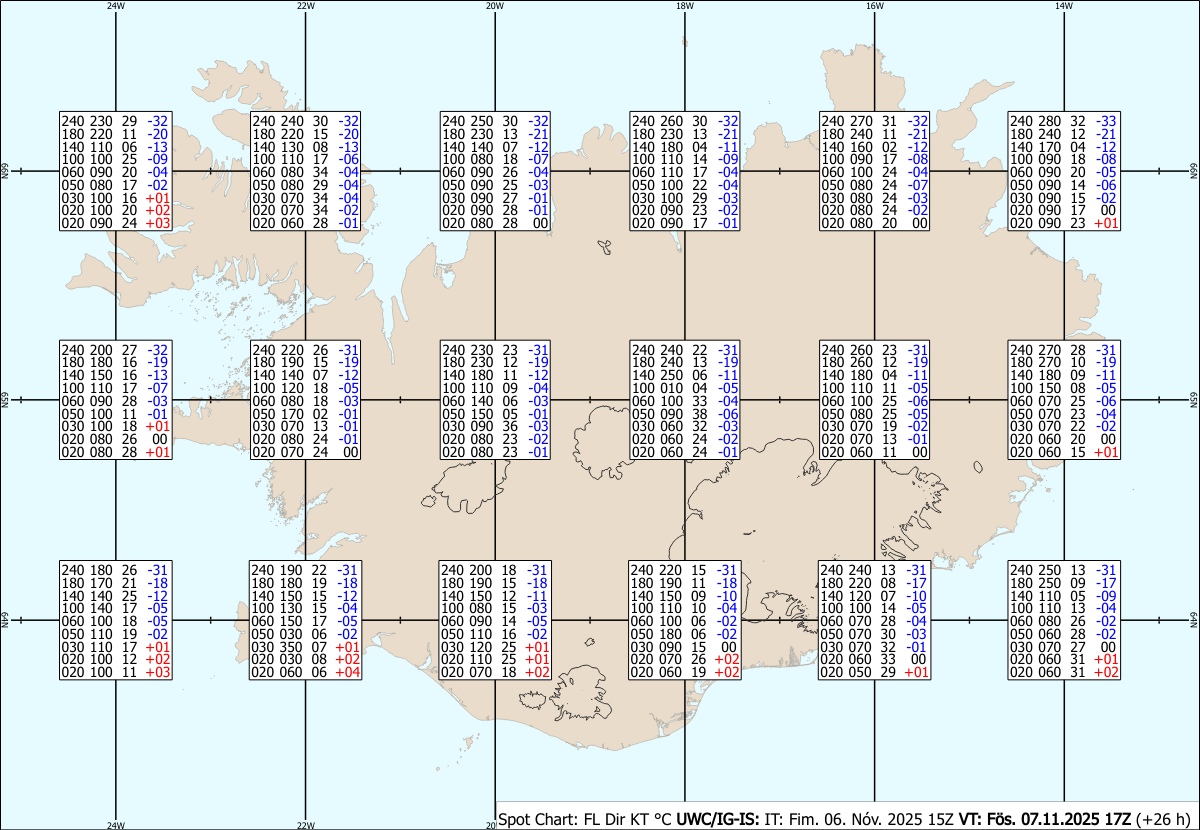Select the row "050 090 38 -06"
The image size is (1200, 830).
(686, 414)
